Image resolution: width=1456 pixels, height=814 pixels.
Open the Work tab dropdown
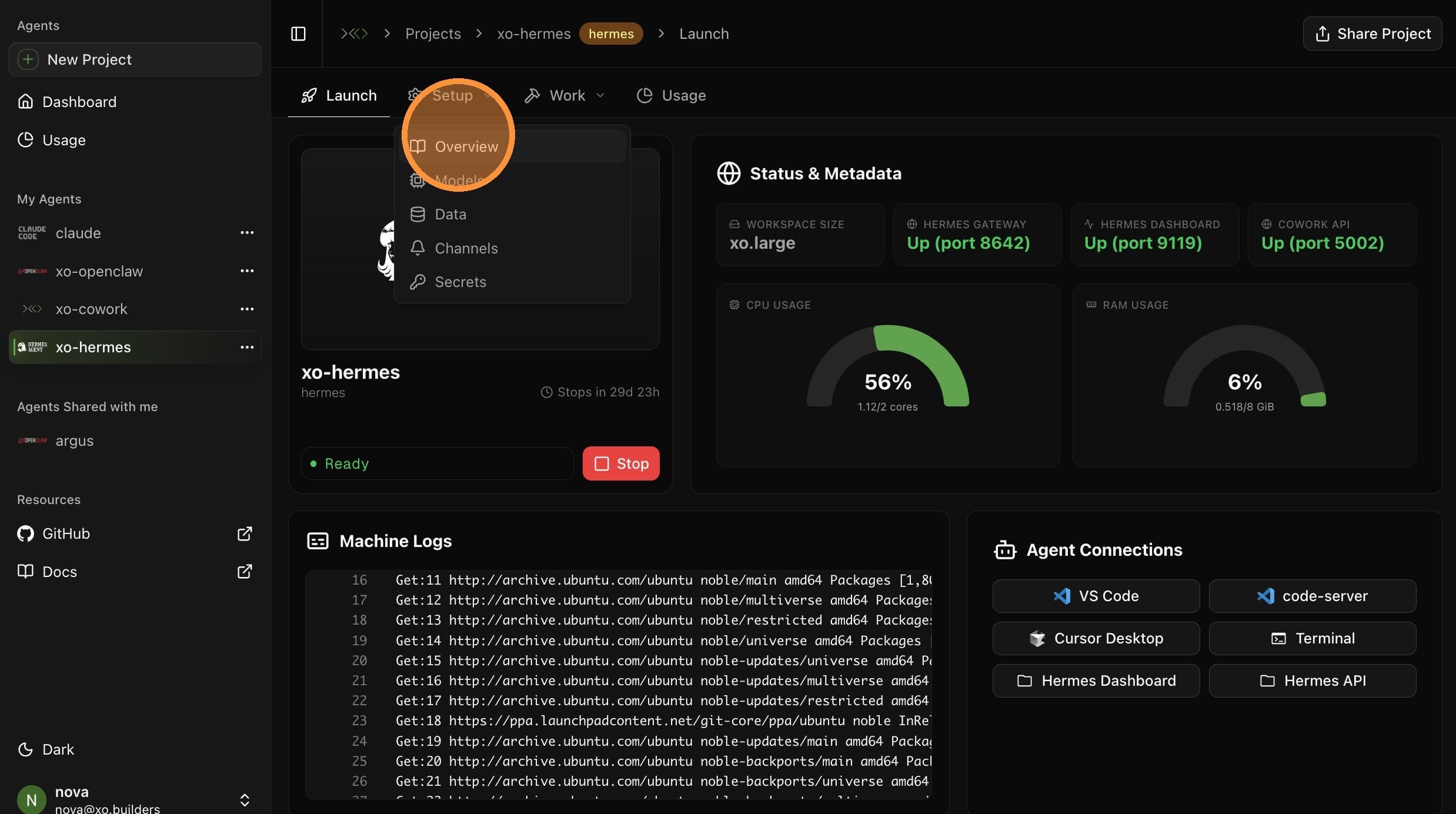(x=565, y=95)
